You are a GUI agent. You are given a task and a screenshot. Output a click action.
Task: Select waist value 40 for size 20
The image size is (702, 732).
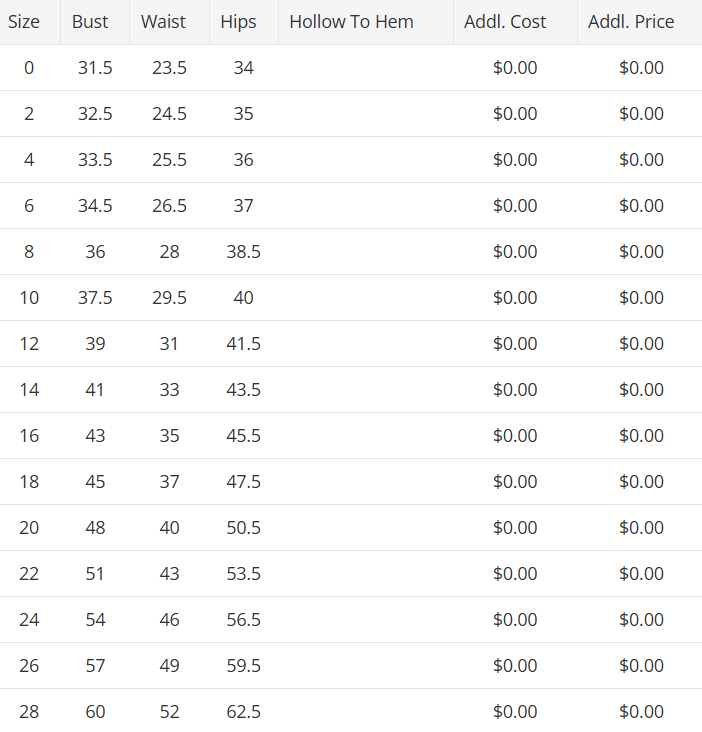coord(169,528)
